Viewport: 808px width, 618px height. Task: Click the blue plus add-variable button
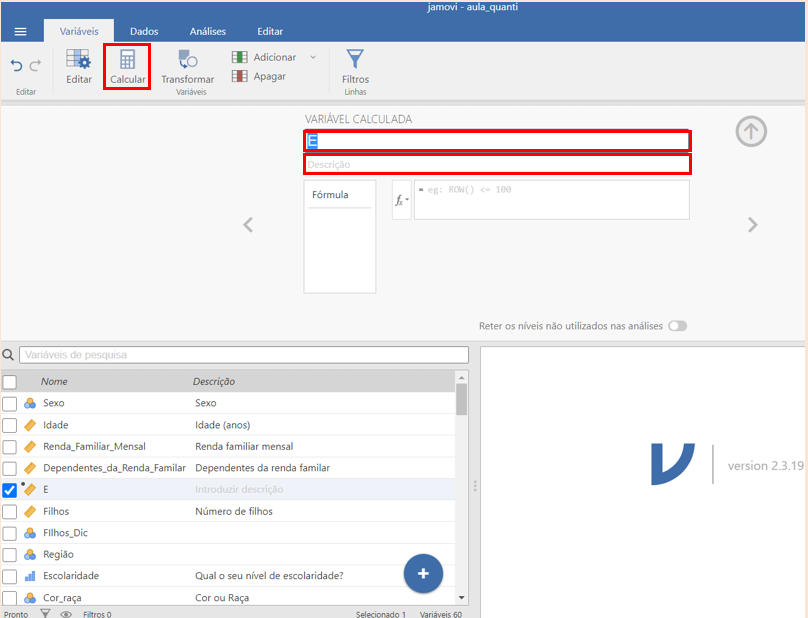pos(423,573)
